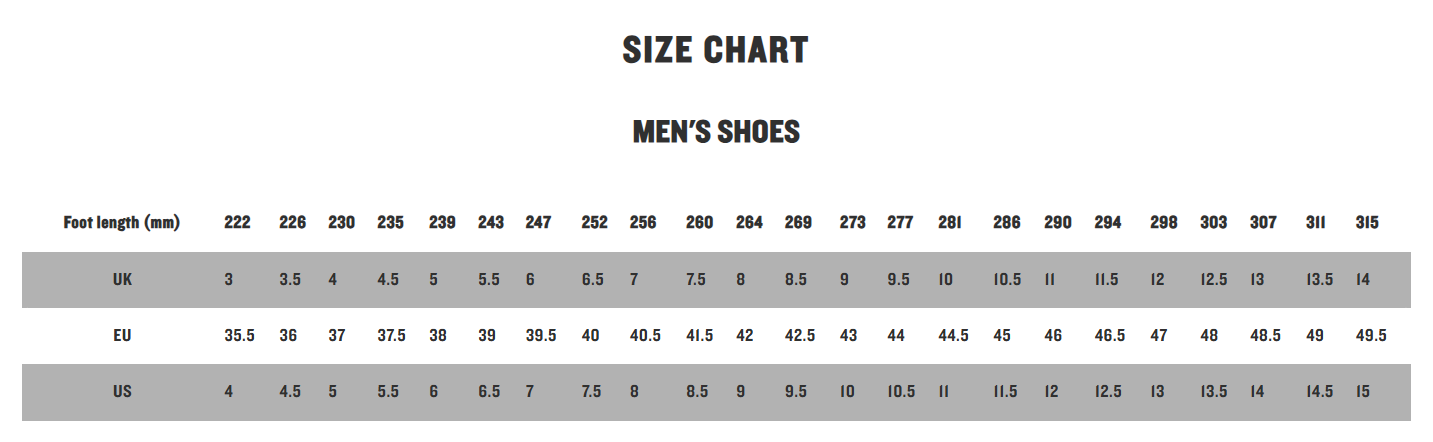Choose UK size 3
Viewport: 1433px width, 442px height.
click(229, 280)
